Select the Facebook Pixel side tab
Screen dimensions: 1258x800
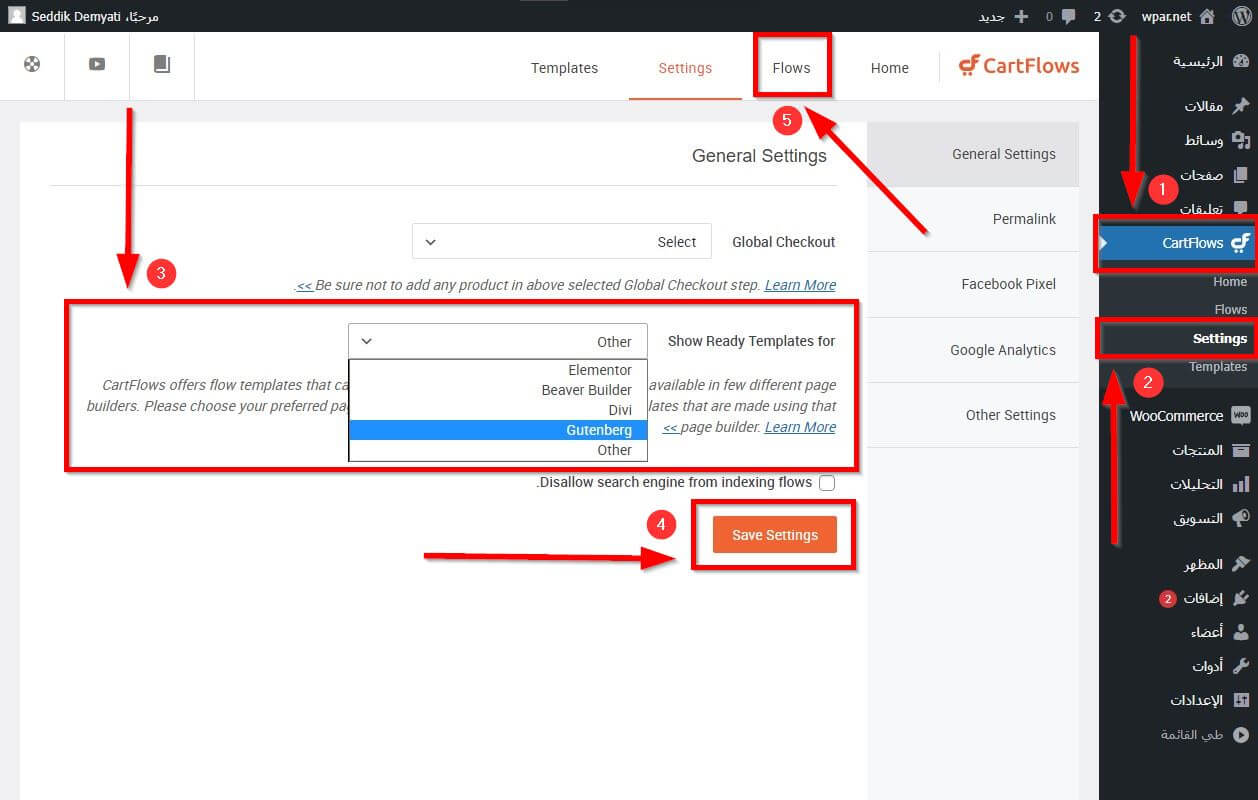(x=973, y=284)
